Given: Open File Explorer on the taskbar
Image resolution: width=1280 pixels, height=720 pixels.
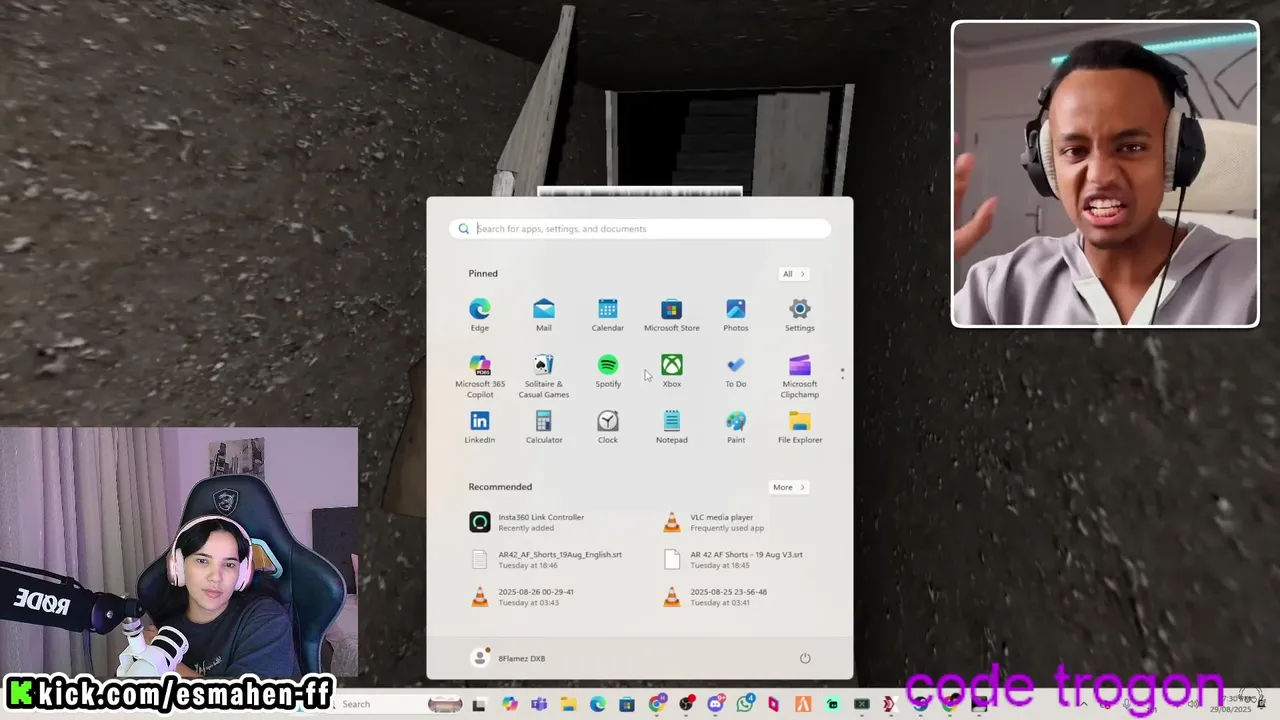Looking at the screenshot, I should click(568, 704).
